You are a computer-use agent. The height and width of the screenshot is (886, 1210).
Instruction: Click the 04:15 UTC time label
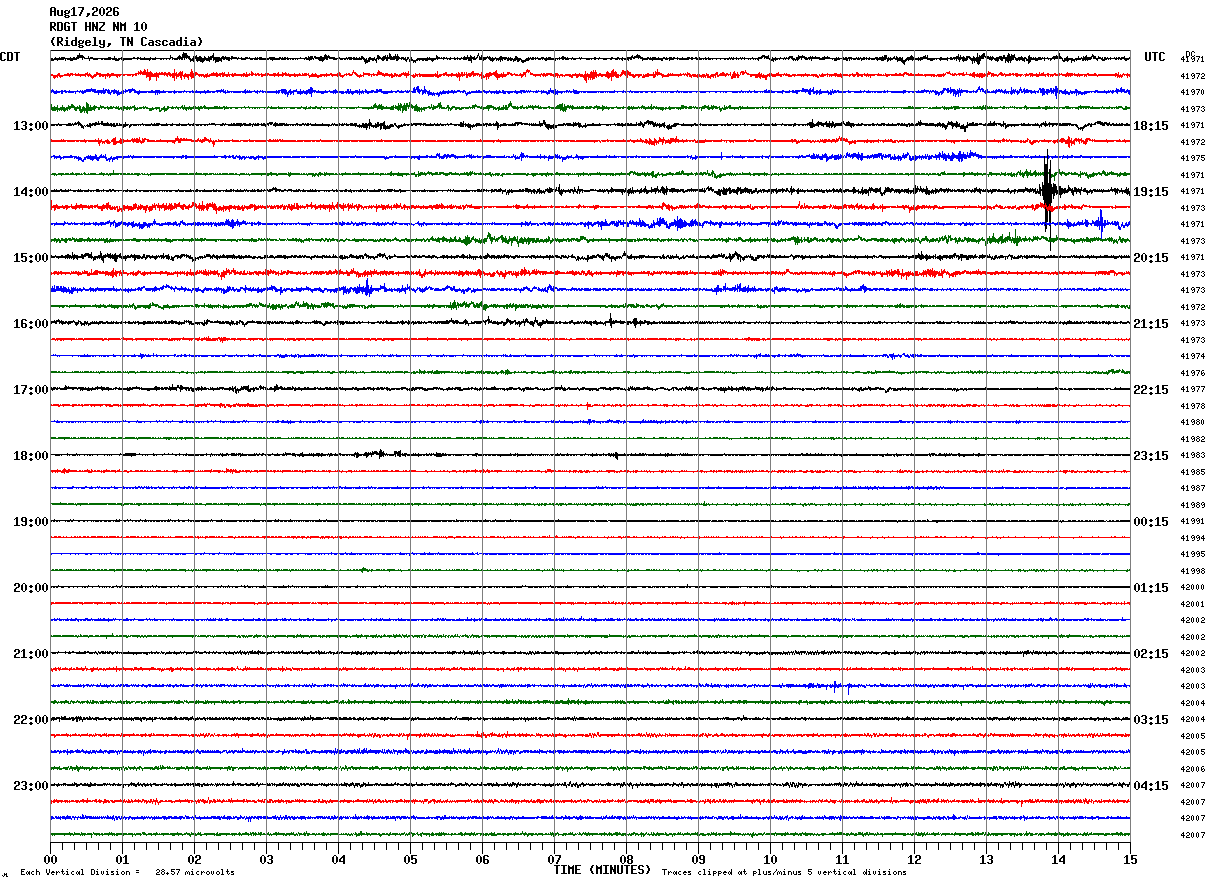click(x=1151, y=786)
